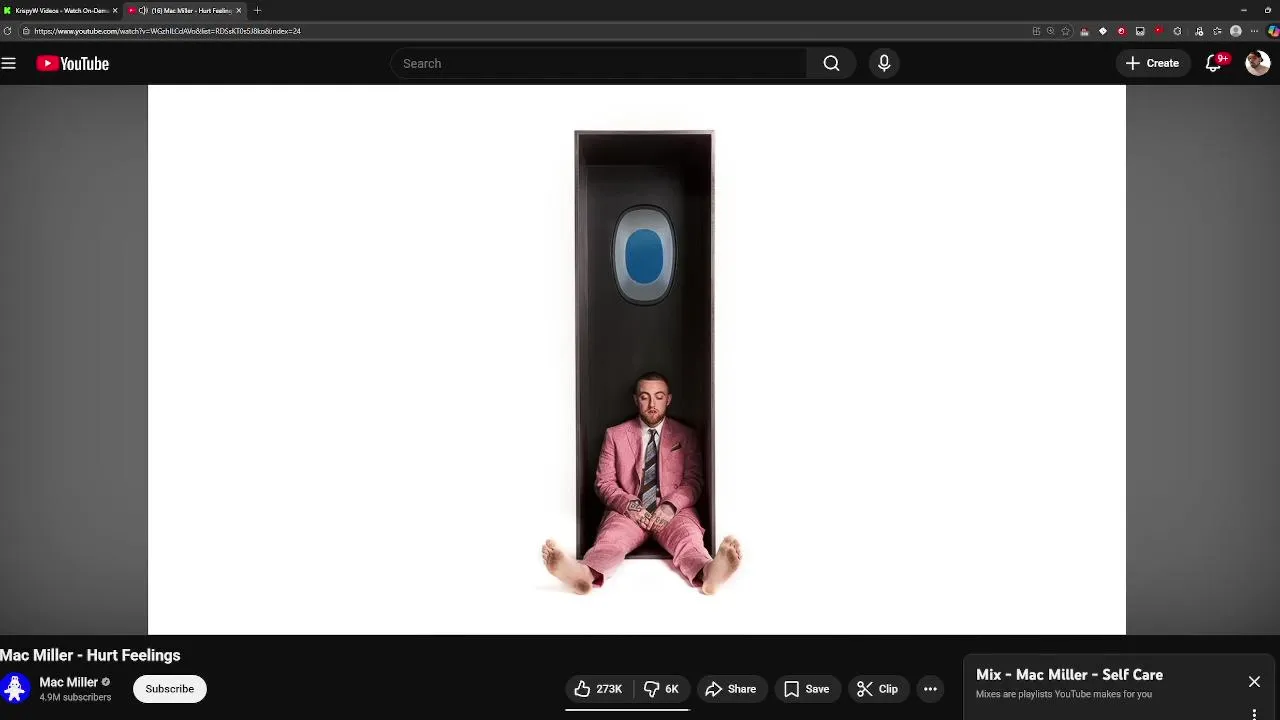Click the magnifier search button
1280x720 pixels.
point(831,63)
